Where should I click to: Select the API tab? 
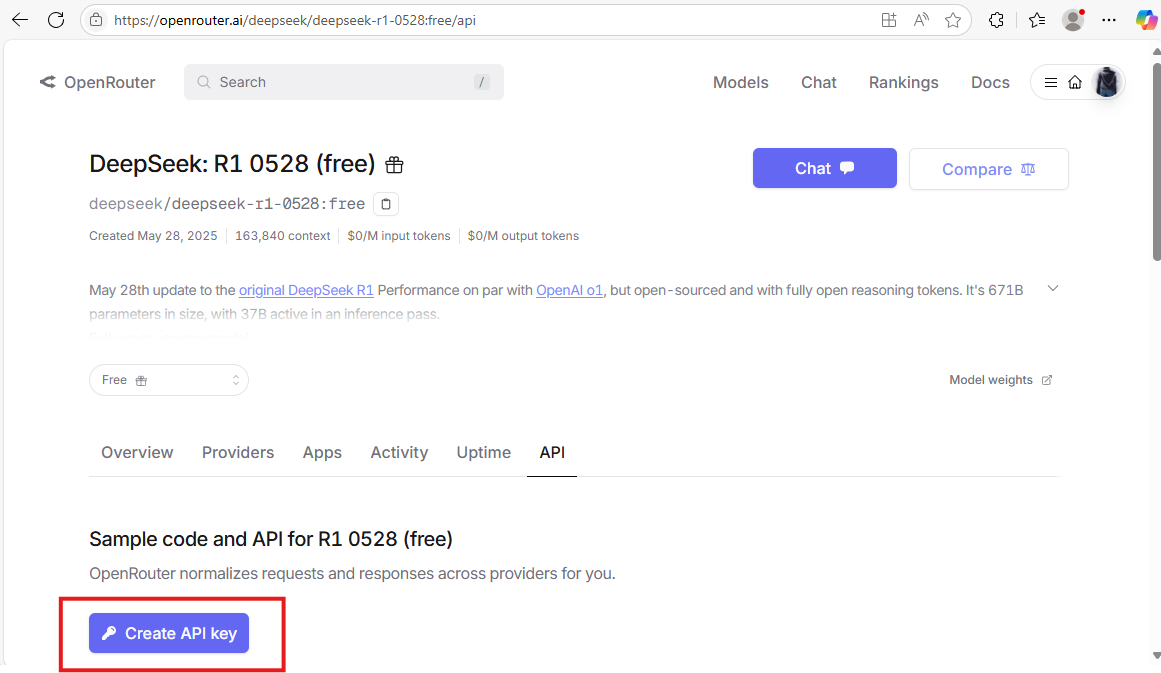click(552, 452)
